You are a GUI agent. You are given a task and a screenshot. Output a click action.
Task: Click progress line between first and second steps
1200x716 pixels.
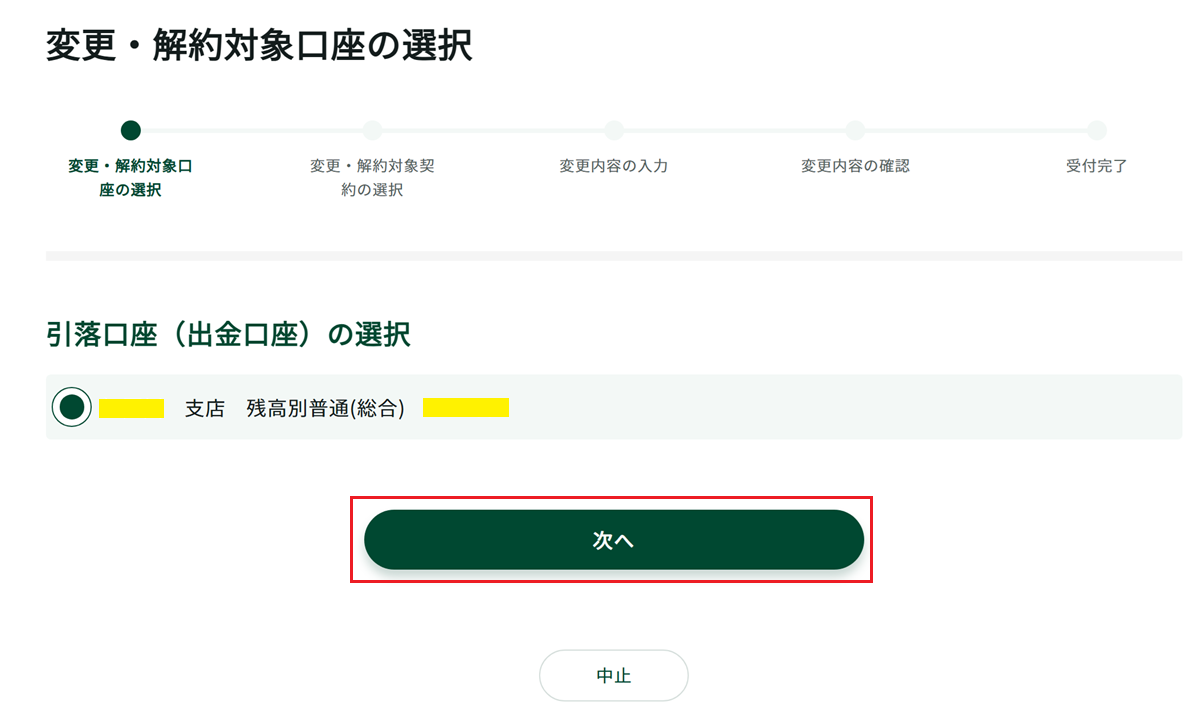[251, 130]
